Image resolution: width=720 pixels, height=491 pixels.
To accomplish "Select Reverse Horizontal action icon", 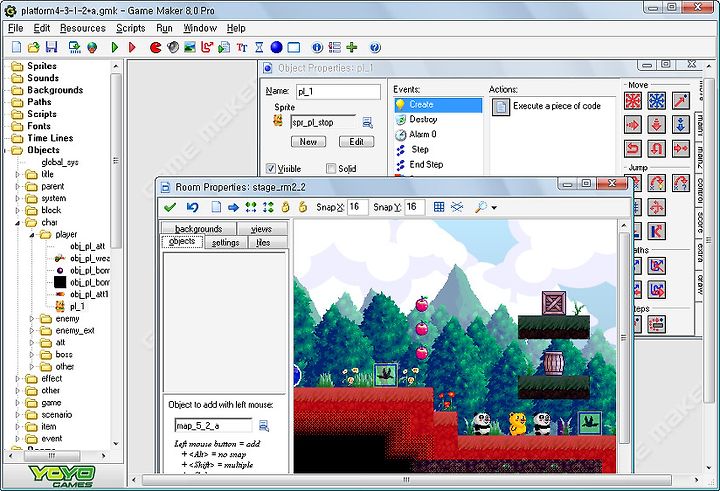I will pos(633,148).
